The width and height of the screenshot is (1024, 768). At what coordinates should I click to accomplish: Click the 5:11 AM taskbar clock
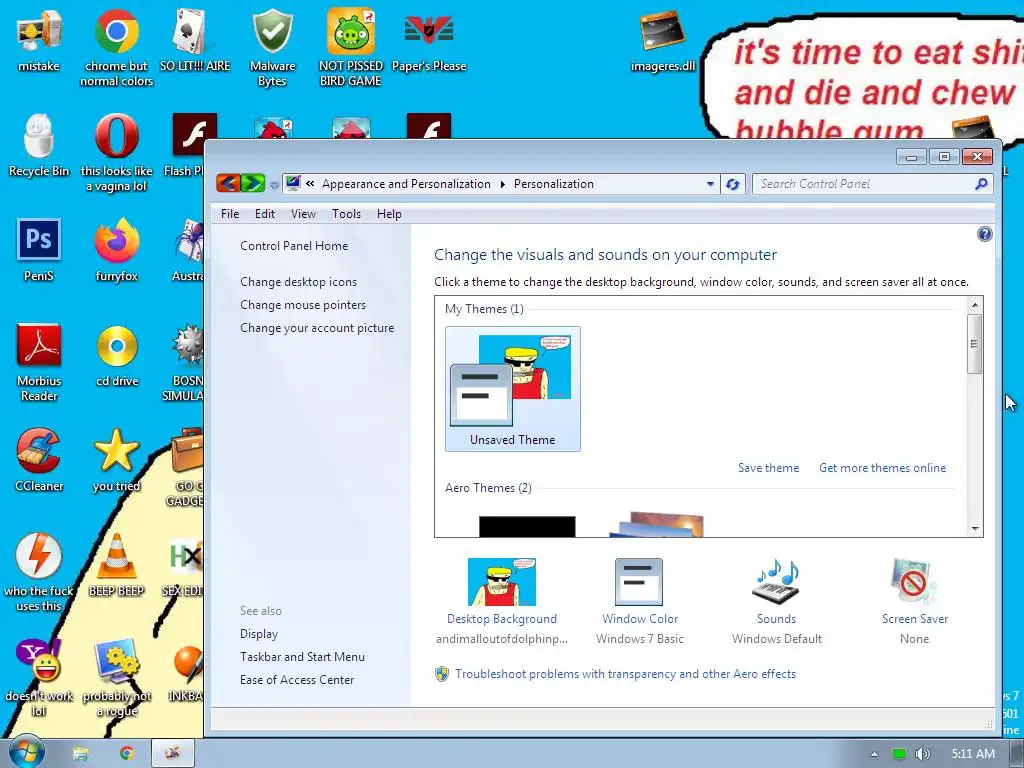972,754
